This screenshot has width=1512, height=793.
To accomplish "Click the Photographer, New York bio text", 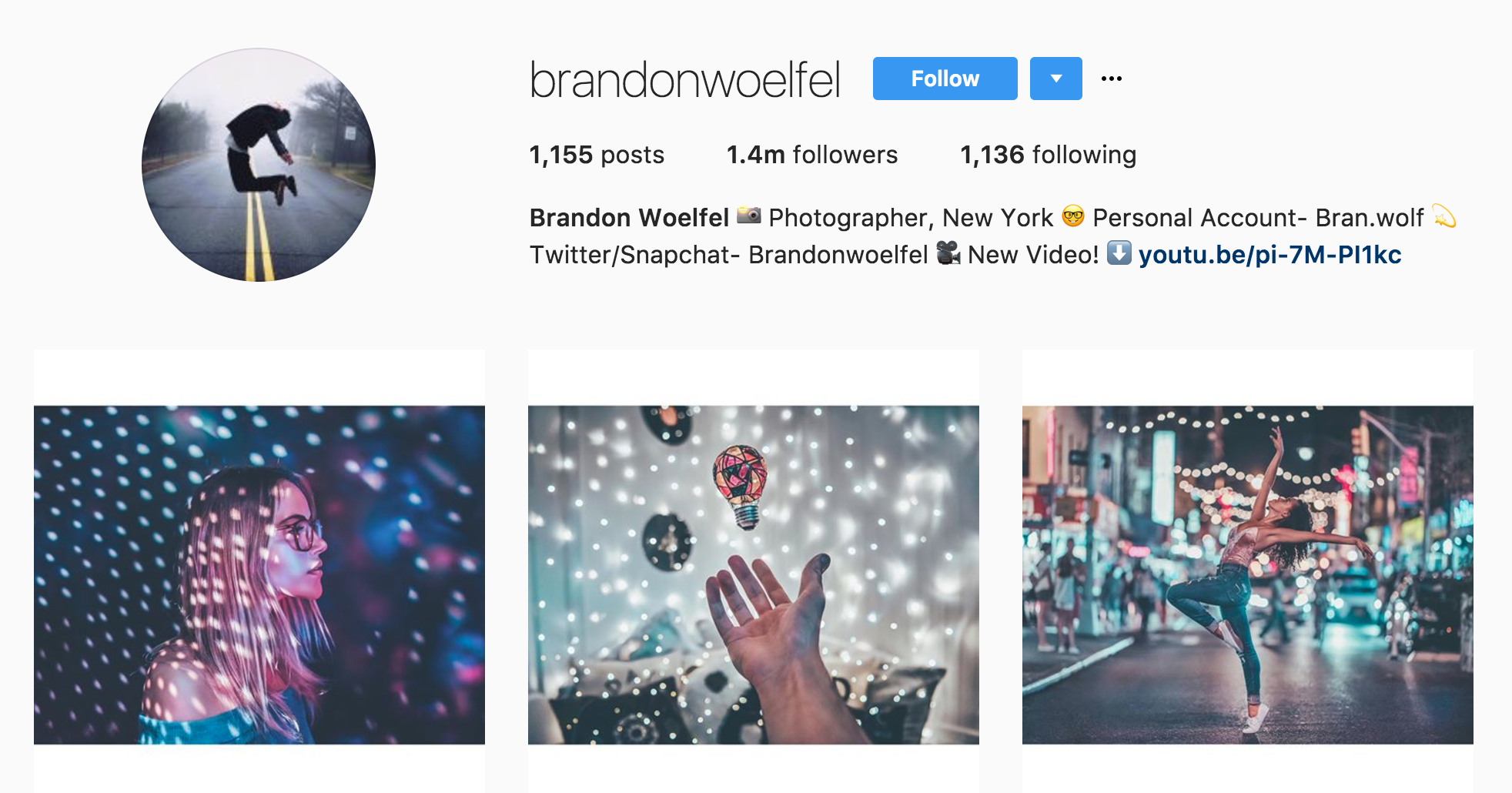I will [911, 218].
